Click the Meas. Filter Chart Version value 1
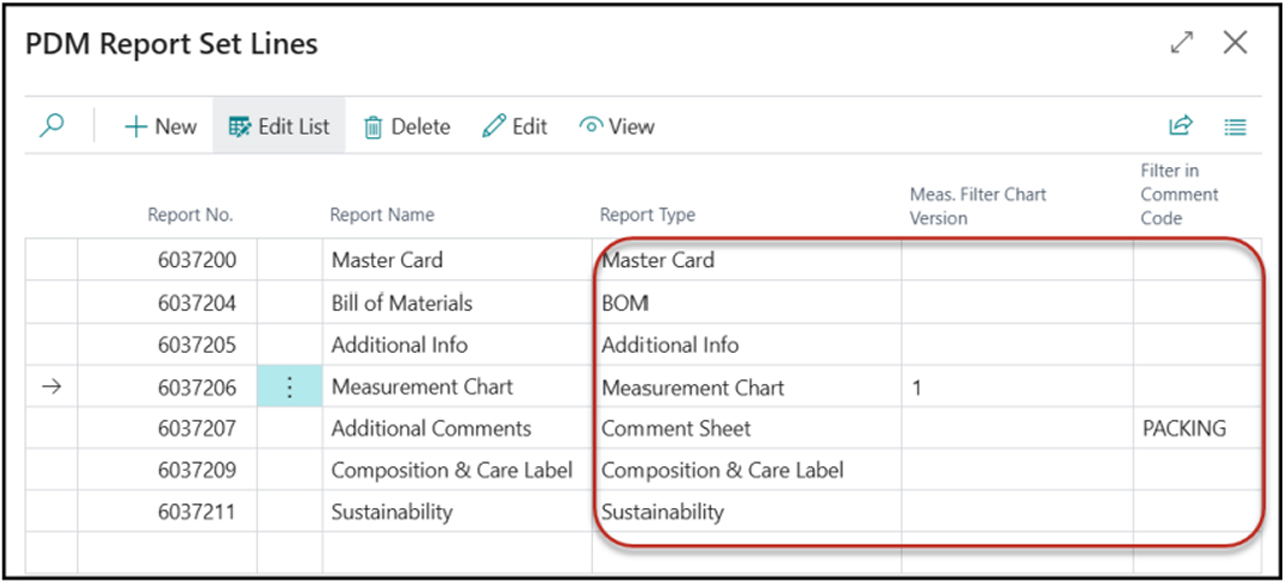This screenshot has width=1286, height=583. tap(917, 388)
